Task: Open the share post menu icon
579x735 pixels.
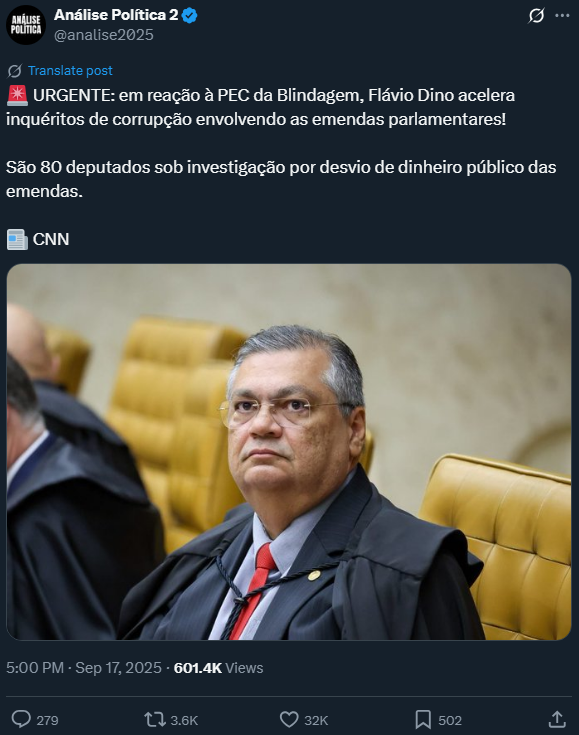Action: point(556,719)
